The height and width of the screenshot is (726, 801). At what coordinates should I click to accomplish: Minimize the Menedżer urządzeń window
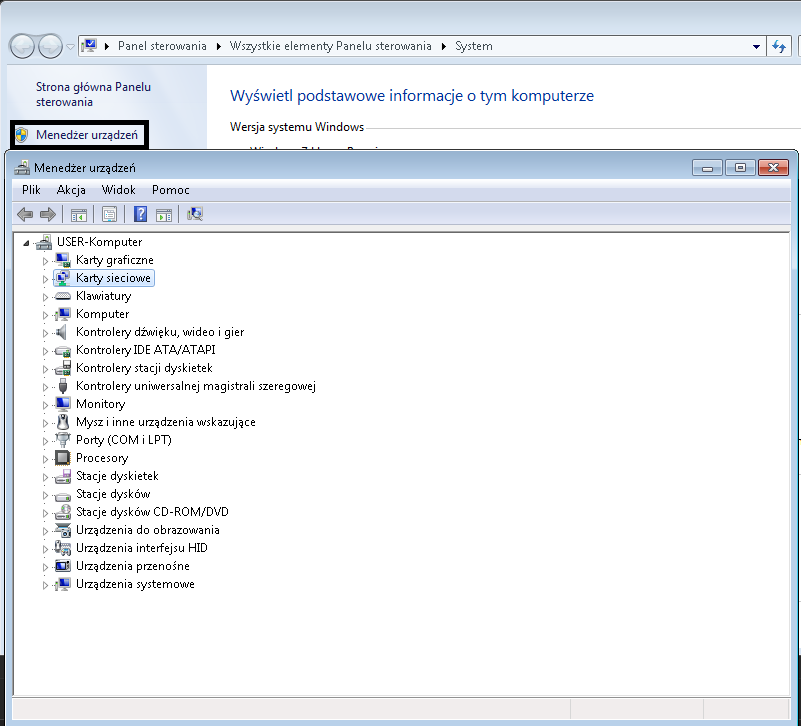pos(708,168)
